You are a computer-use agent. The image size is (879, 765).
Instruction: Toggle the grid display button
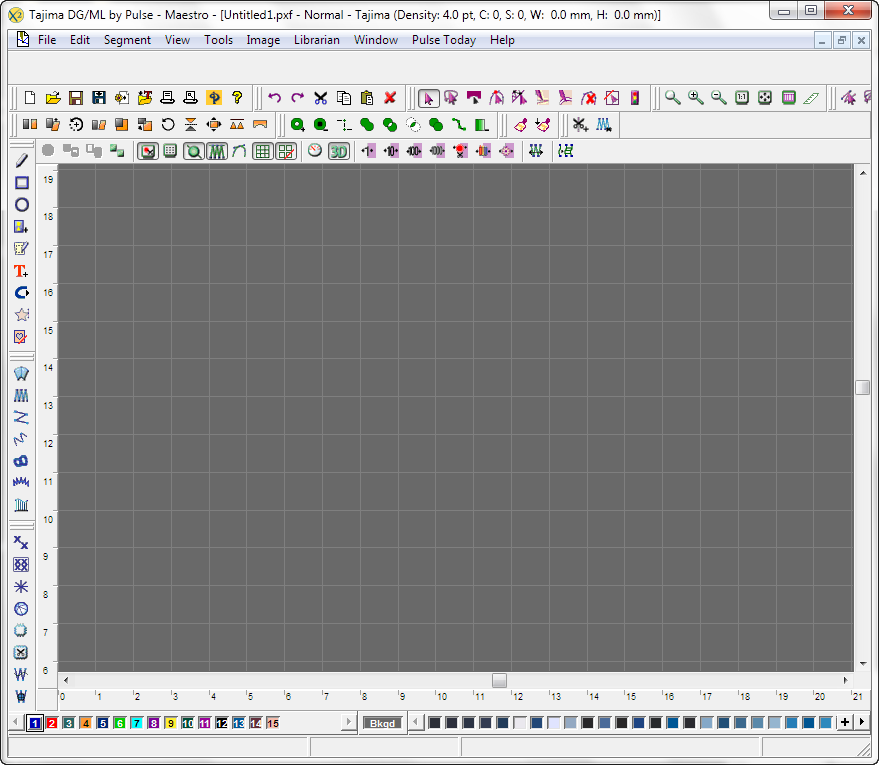pyautogui.click(x=263, y=151)
